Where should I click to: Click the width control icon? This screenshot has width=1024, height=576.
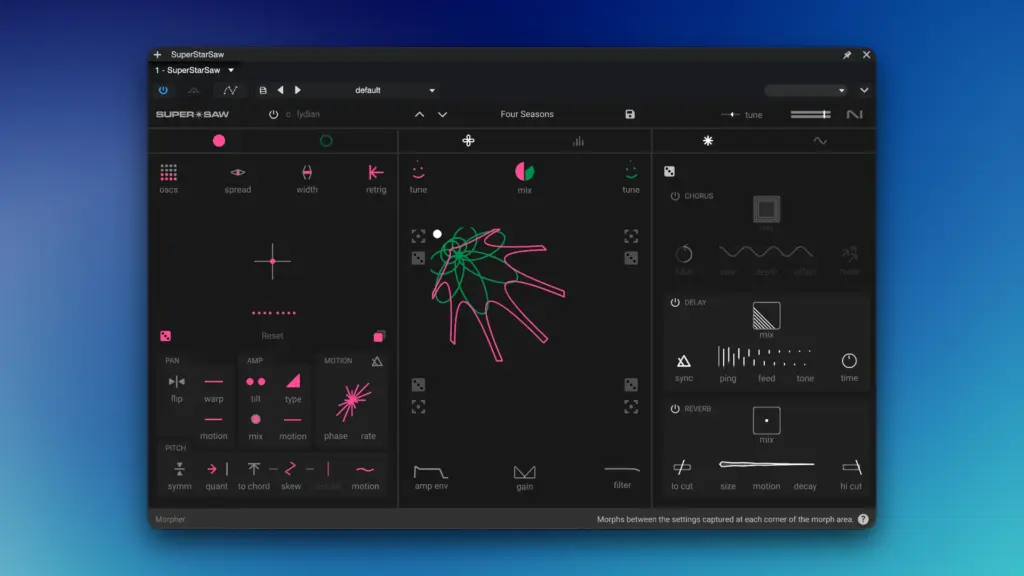tap(307, 172)
